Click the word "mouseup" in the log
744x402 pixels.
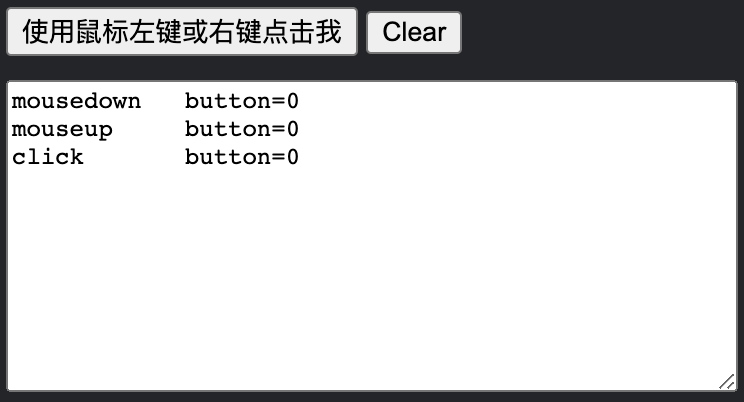pyautogui.click(x=62, y=129)
